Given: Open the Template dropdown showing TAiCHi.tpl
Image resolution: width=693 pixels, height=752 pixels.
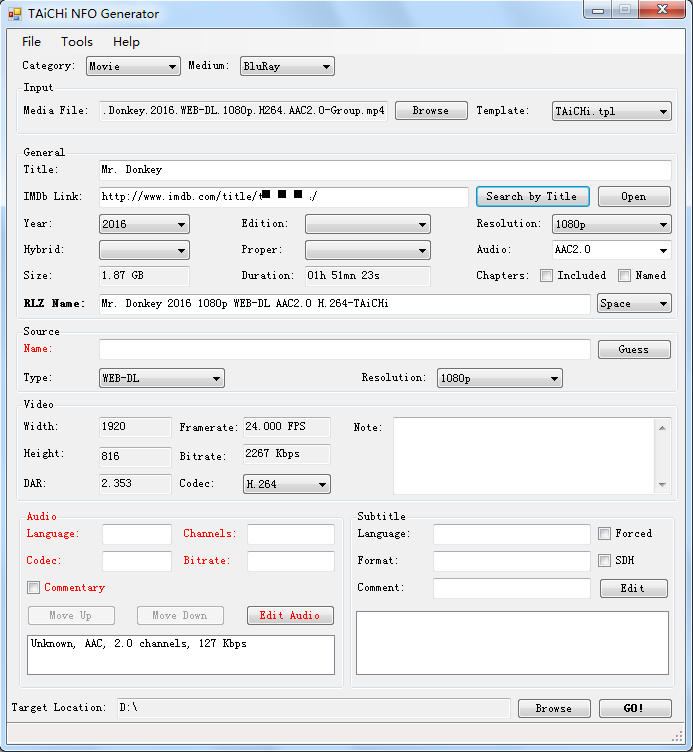Looking at the screenshot, I should click(611, 111).
